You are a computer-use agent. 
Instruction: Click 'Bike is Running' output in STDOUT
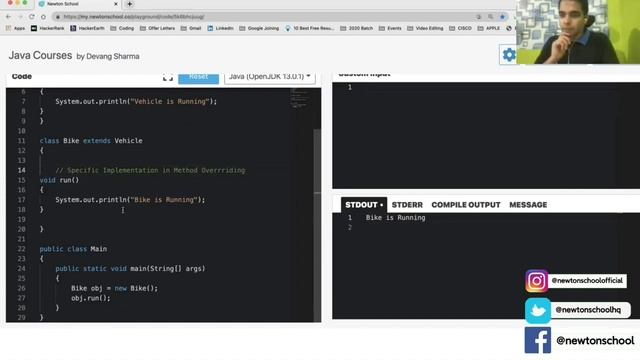pyautogui.click(x=396, y=218)
